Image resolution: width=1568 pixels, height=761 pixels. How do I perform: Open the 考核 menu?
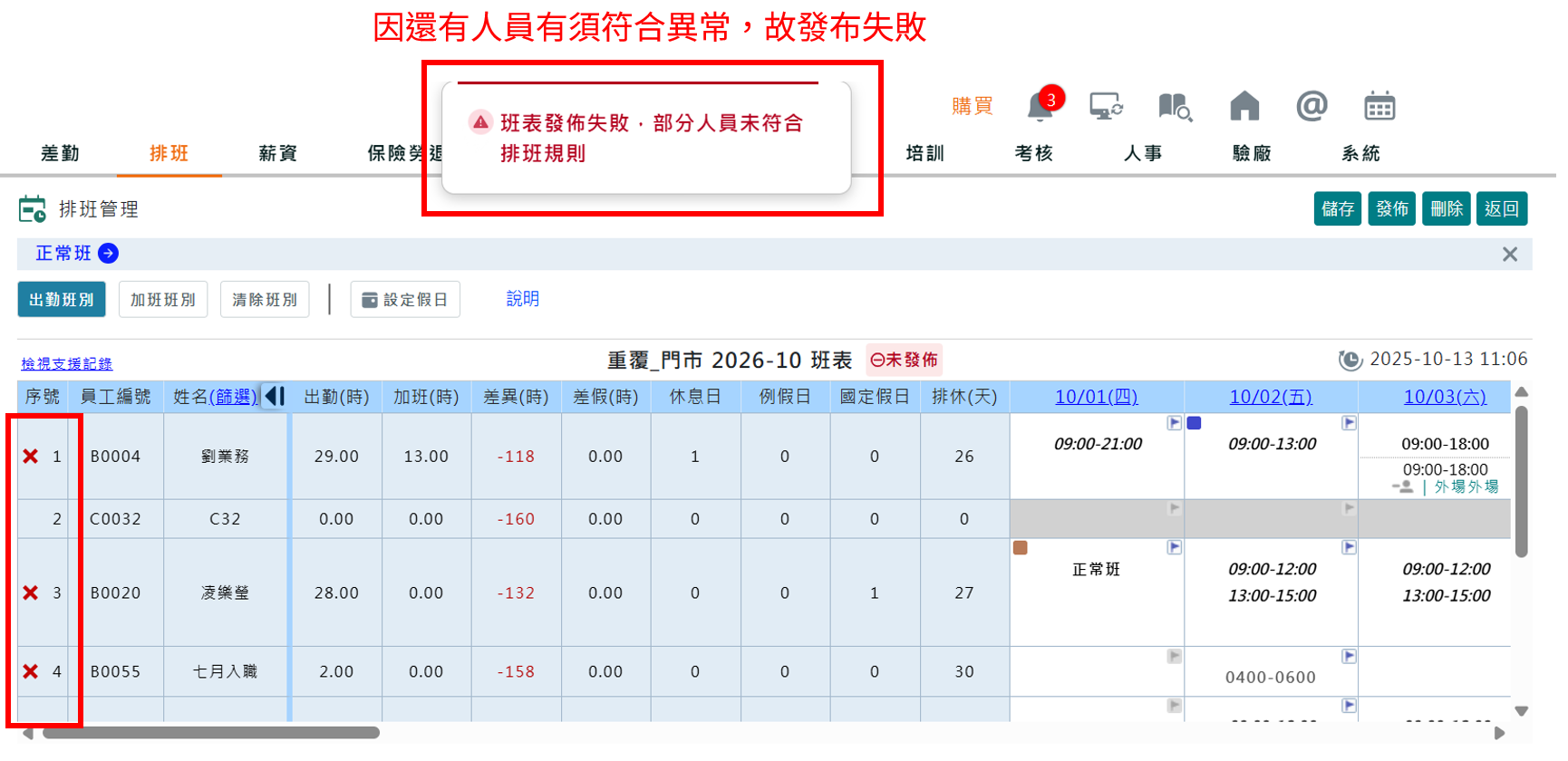tap(1034, 154)
